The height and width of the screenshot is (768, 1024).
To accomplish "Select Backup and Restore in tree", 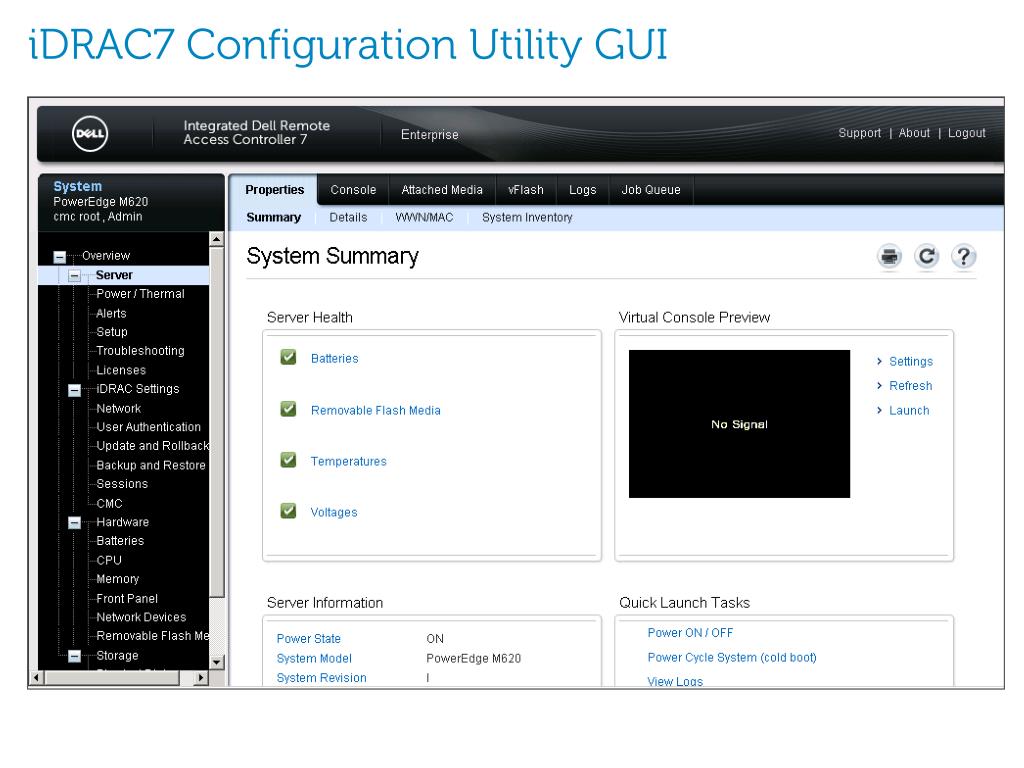I will click(150, 465).
